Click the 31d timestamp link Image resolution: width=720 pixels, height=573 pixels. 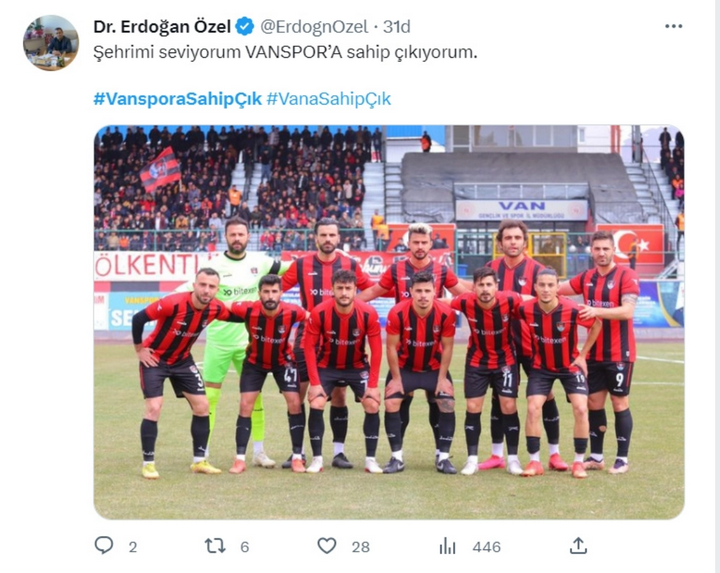396,27
